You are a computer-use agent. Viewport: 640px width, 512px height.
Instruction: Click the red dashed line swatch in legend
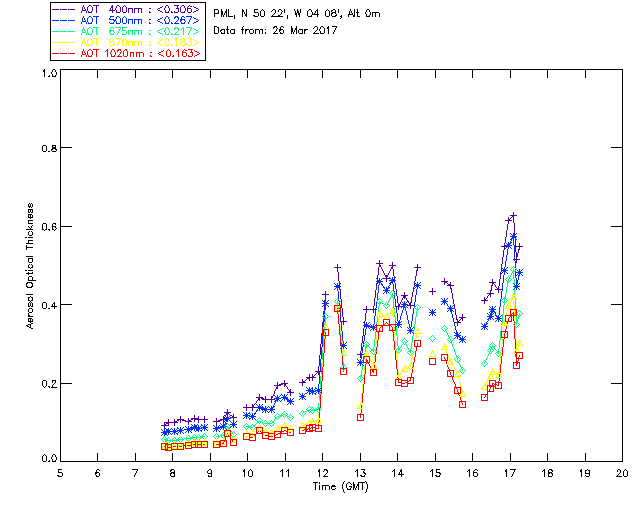point(64,53)
